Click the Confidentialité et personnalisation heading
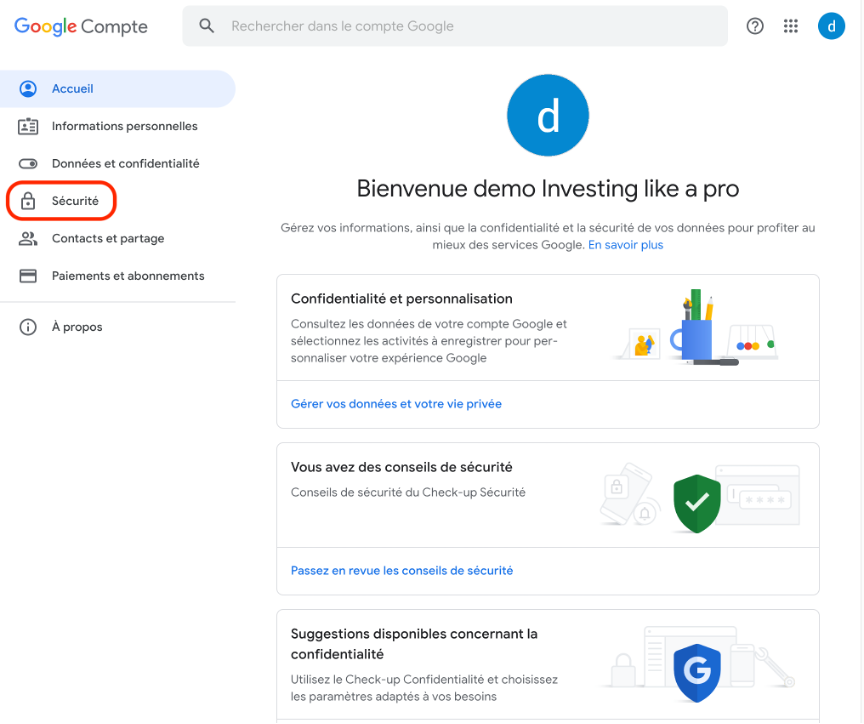This screenshot has height=724, width=864. click(x=402, y=299)
